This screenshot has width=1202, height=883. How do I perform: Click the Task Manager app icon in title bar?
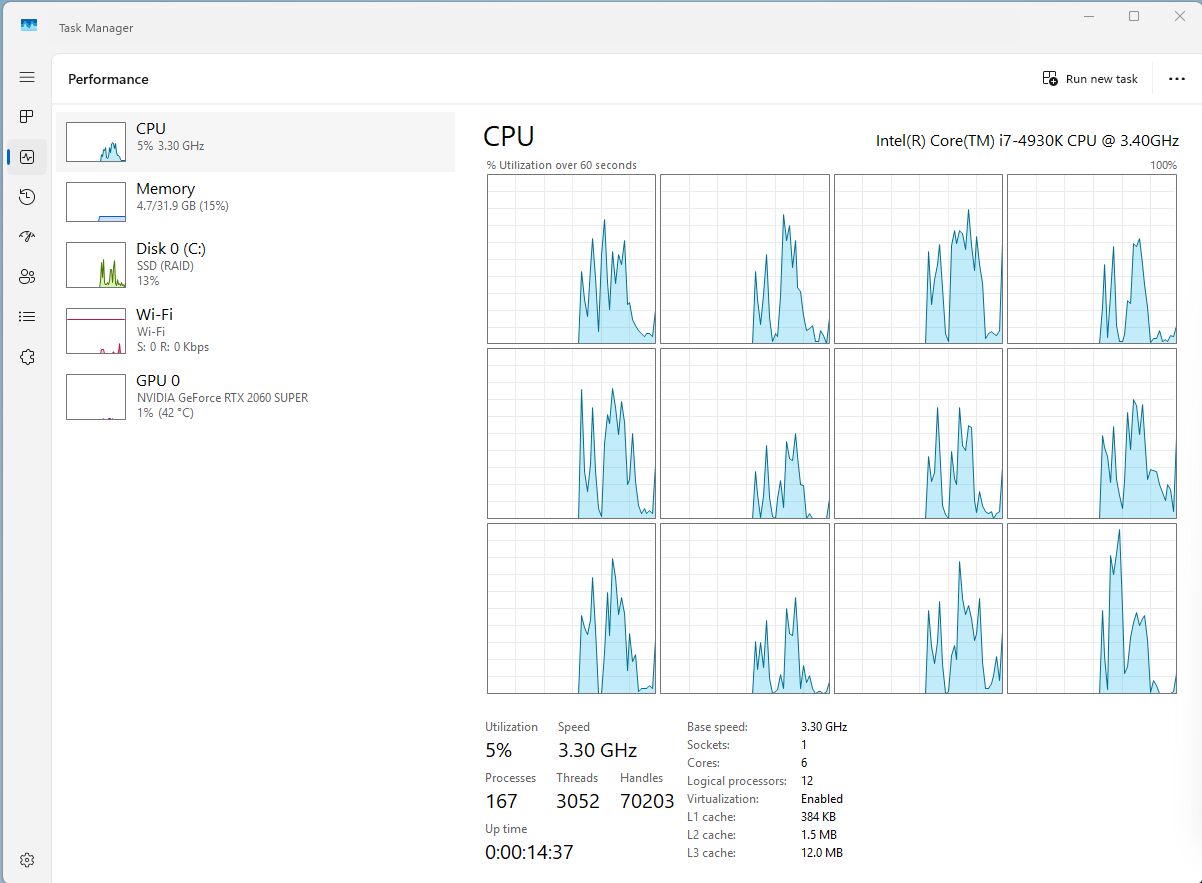click(x=29, y=27)
